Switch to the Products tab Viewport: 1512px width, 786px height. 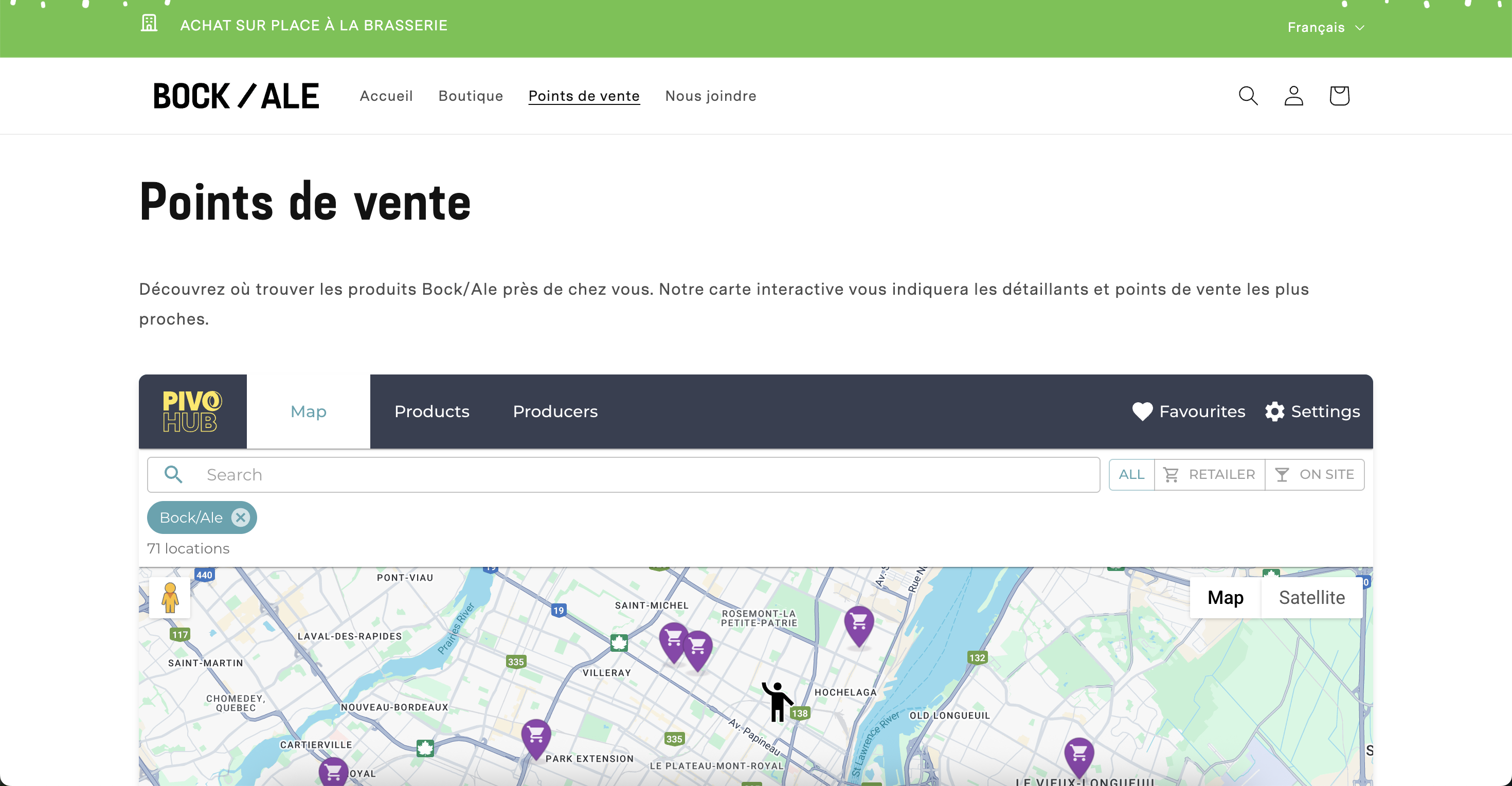[431, 412]
